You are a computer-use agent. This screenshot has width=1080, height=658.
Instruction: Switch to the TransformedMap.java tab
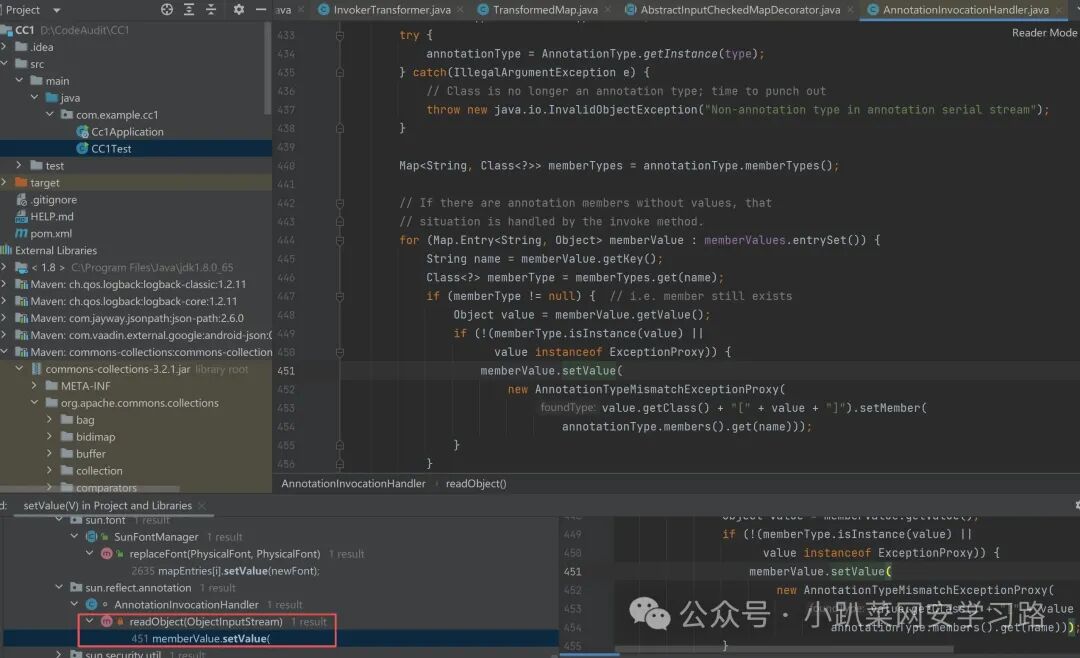(544, 10)
